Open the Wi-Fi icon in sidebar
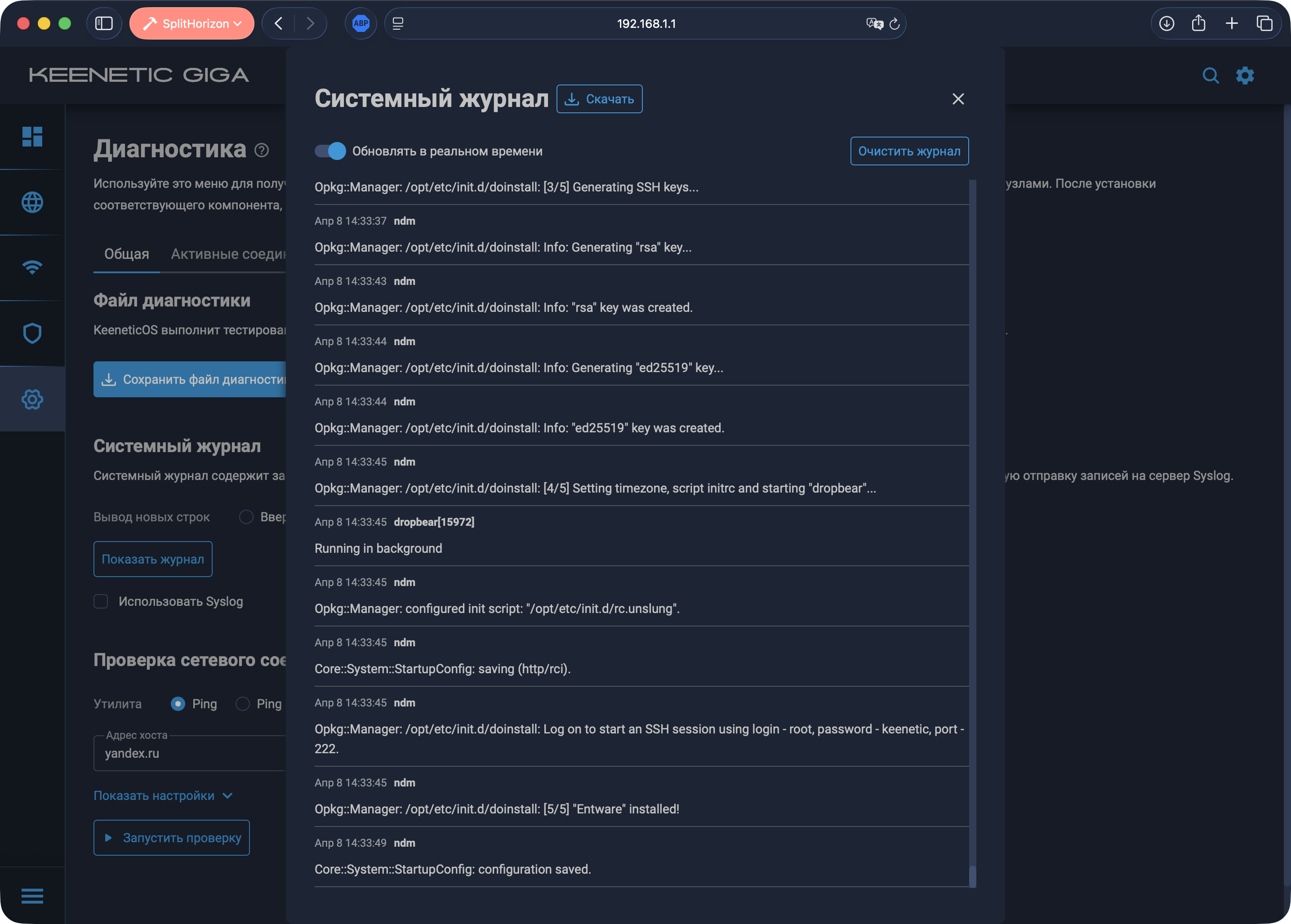The width and height of the screenshot is (1291, 924). 32,267
